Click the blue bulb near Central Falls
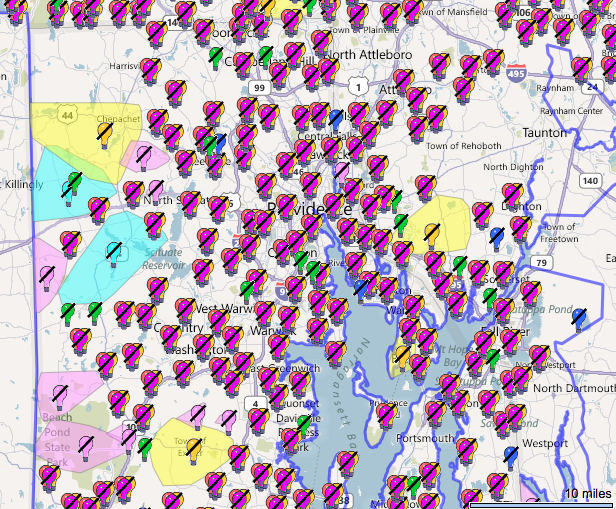Screen dimensions: 616x509 [336, 121]
